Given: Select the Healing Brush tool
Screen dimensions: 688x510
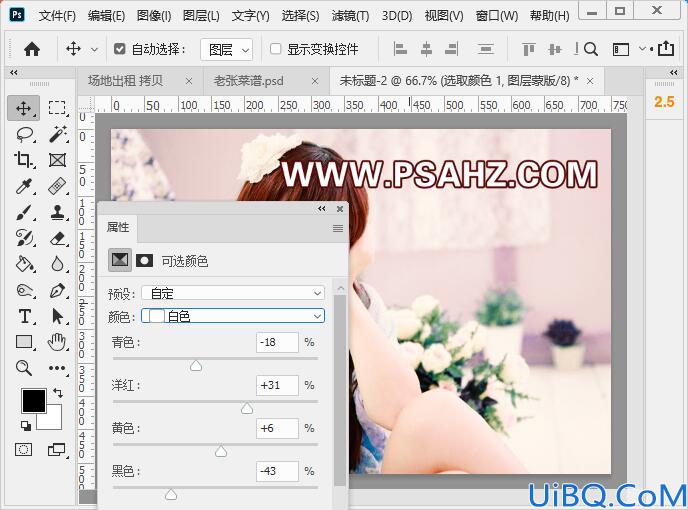Looking at the screenshot, I should (x=57, y=186).
